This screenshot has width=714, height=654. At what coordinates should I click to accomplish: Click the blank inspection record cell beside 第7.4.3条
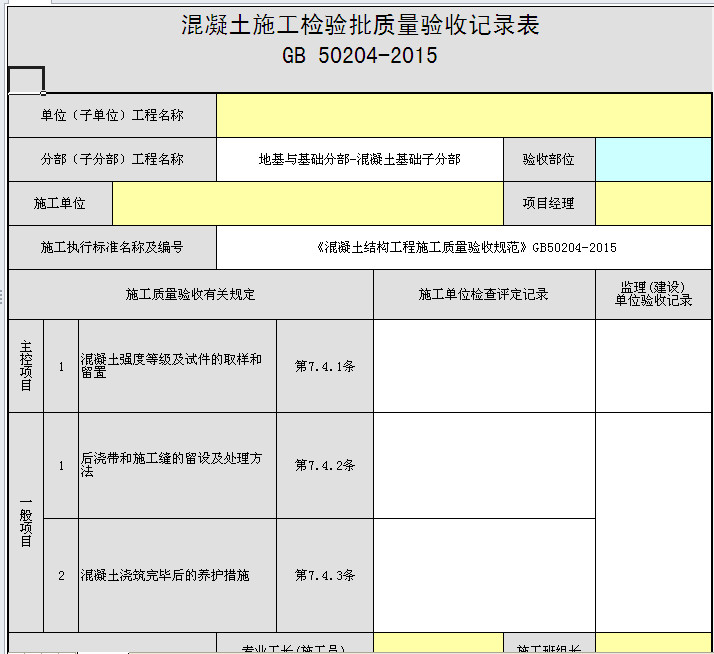point(484,575)
